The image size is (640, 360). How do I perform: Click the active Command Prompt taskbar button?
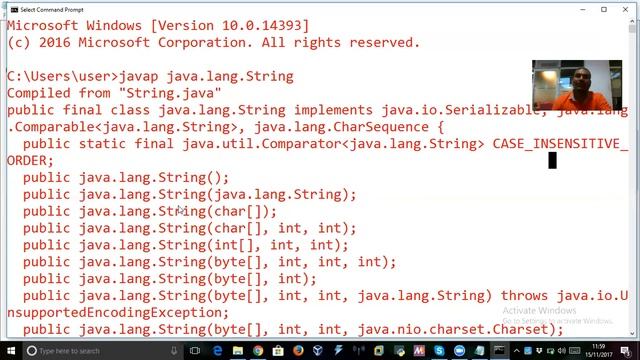pos(499,351)
